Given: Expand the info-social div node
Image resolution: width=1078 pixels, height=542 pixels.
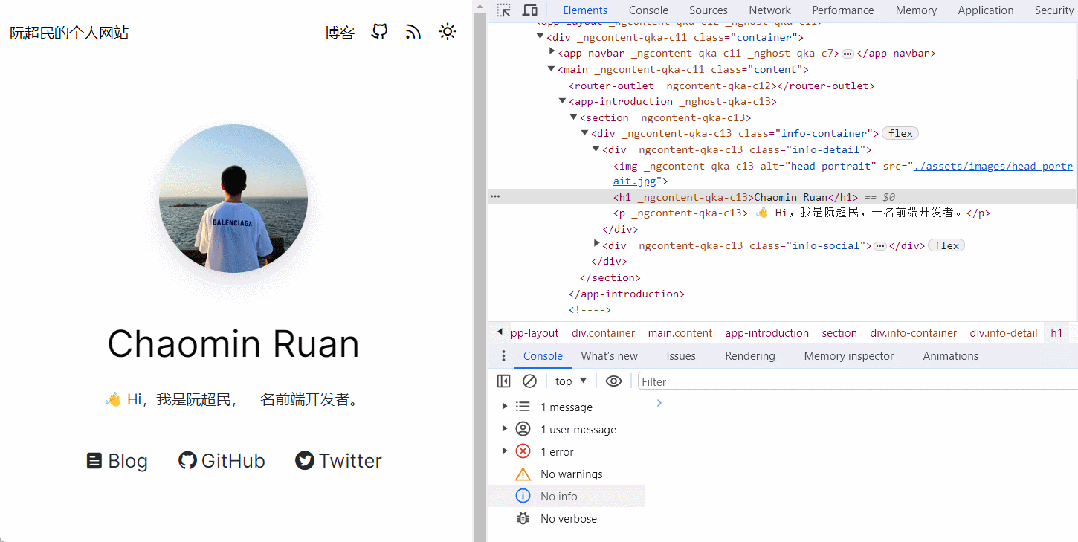Looking at the screenshot, I should coord(596,245).
